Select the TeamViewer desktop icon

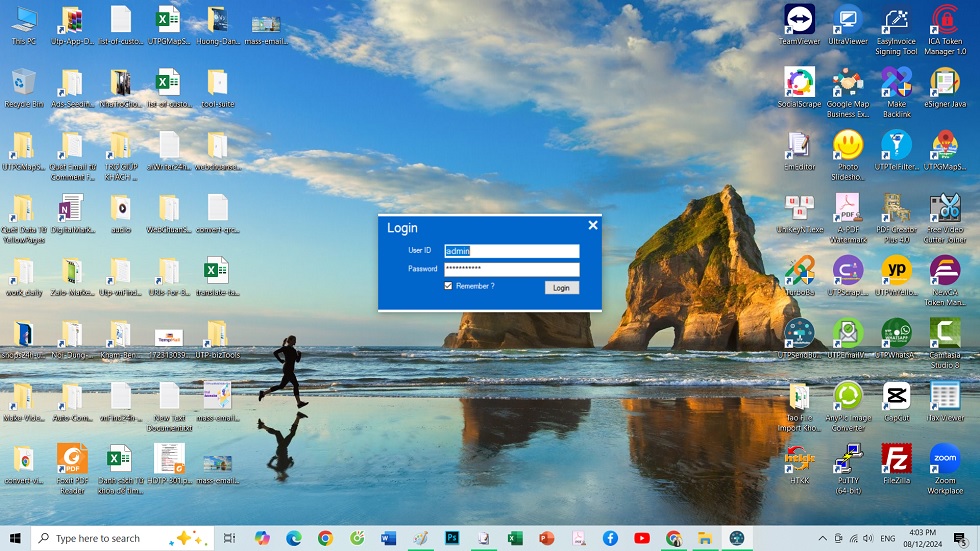[x=799, y=20]
